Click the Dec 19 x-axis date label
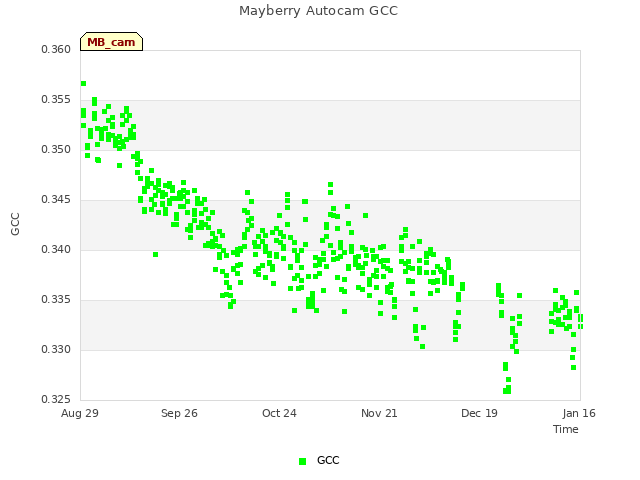 [x=479, y=413]
